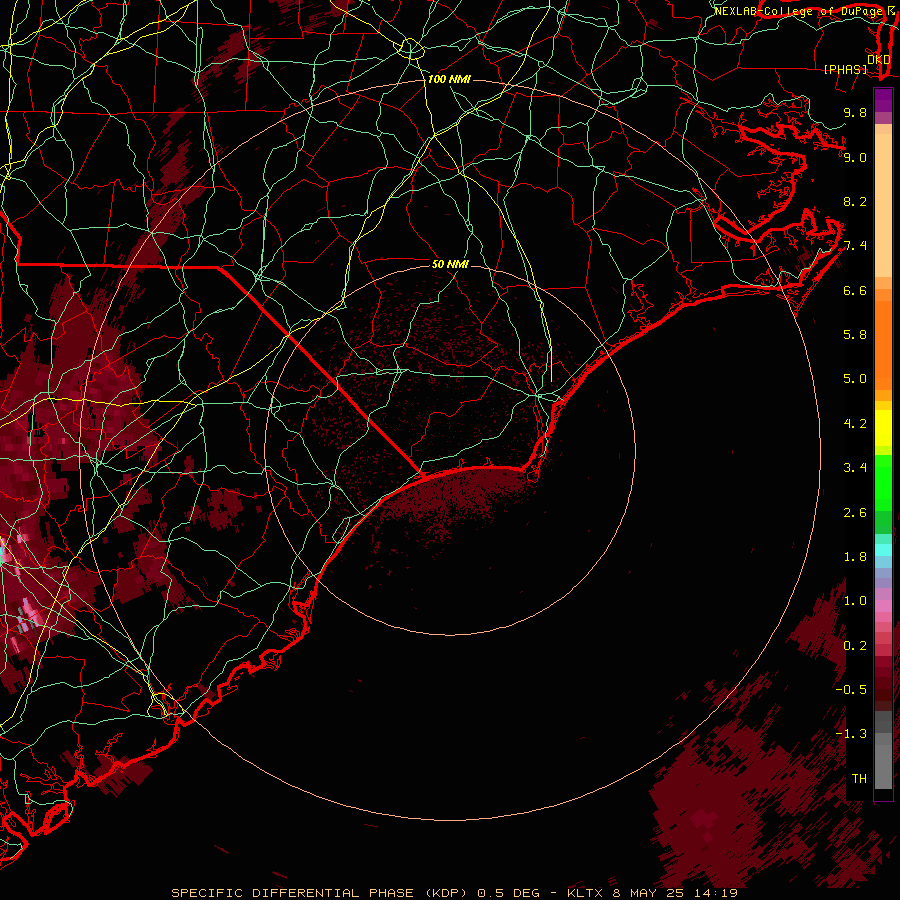Click the 5.0 scale label
900x900 pixels.
[x=855, y=379]
